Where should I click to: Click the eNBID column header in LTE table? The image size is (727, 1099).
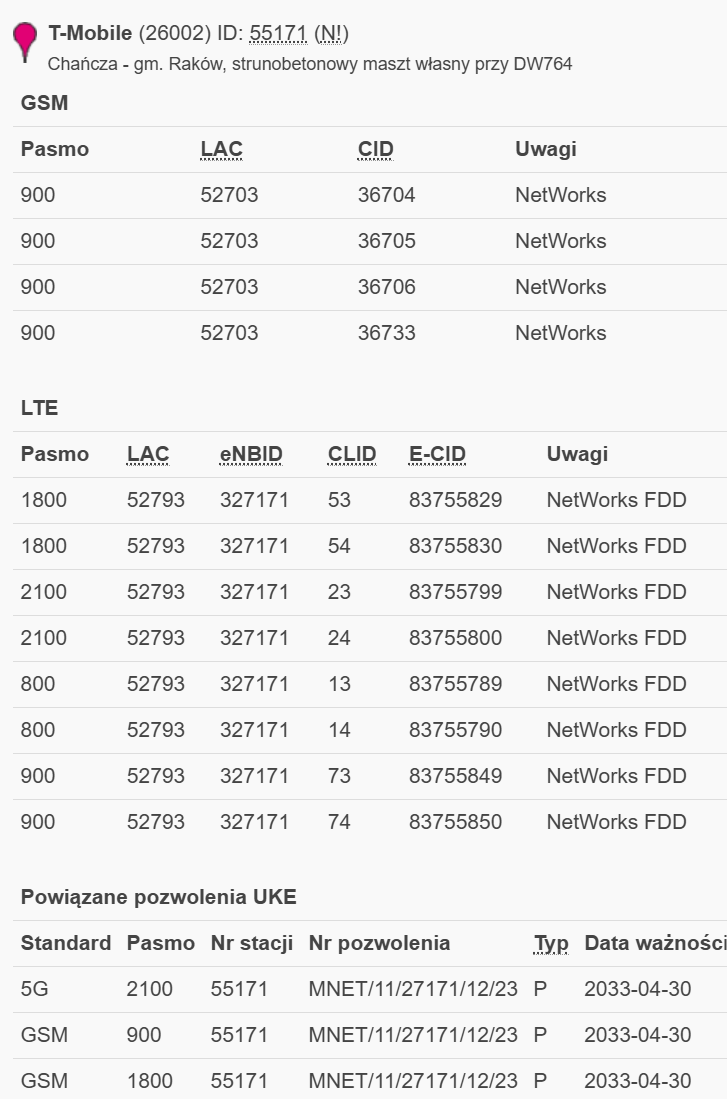(x=251, y=453)
